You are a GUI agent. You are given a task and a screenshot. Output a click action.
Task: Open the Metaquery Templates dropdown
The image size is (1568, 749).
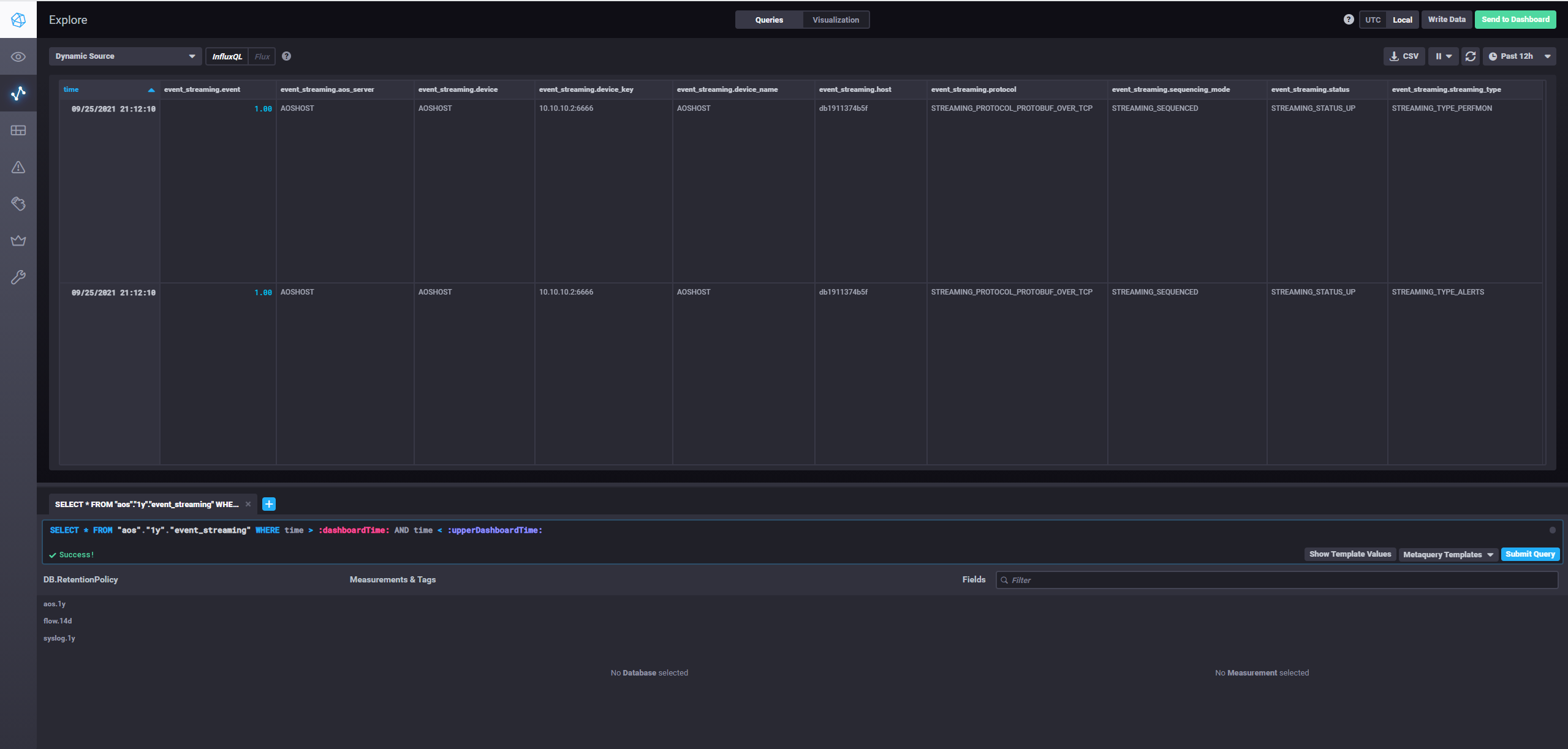point(1448,554)
